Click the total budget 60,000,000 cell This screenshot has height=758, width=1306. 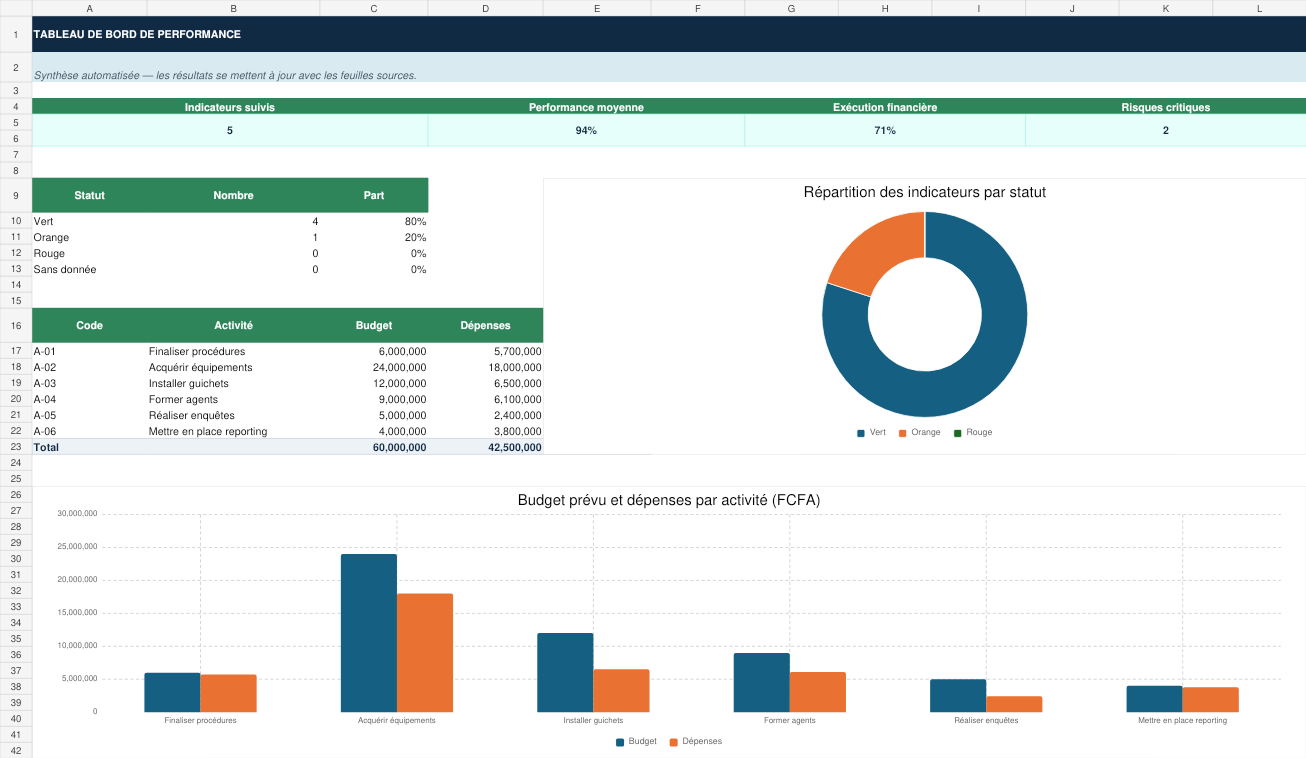coord(374,447)
